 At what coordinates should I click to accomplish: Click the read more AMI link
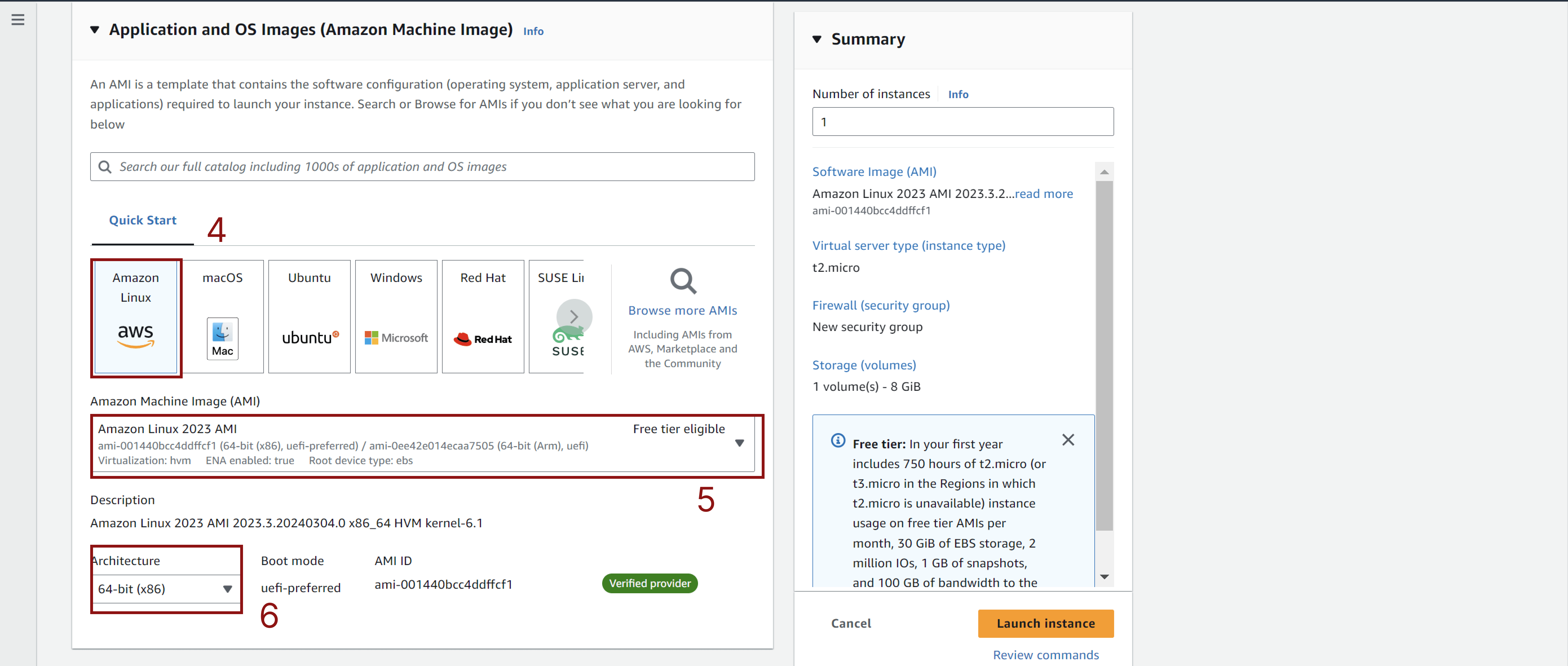(1043, 194)
